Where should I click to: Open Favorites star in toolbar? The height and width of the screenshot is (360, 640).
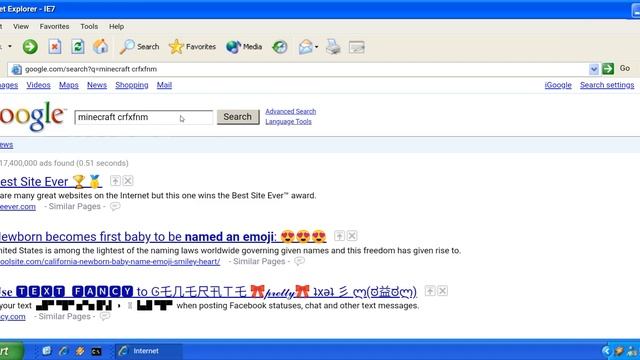(192, 47)
